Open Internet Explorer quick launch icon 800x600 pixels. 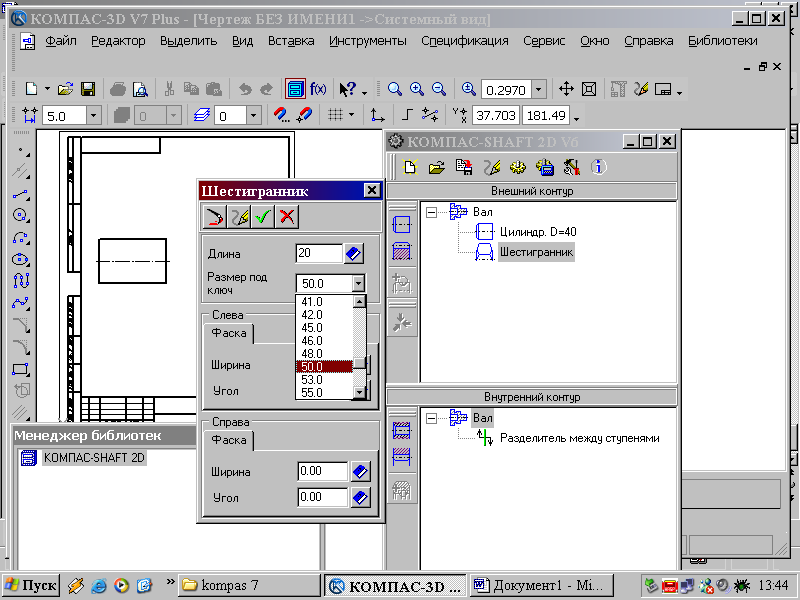click(98, 585)
